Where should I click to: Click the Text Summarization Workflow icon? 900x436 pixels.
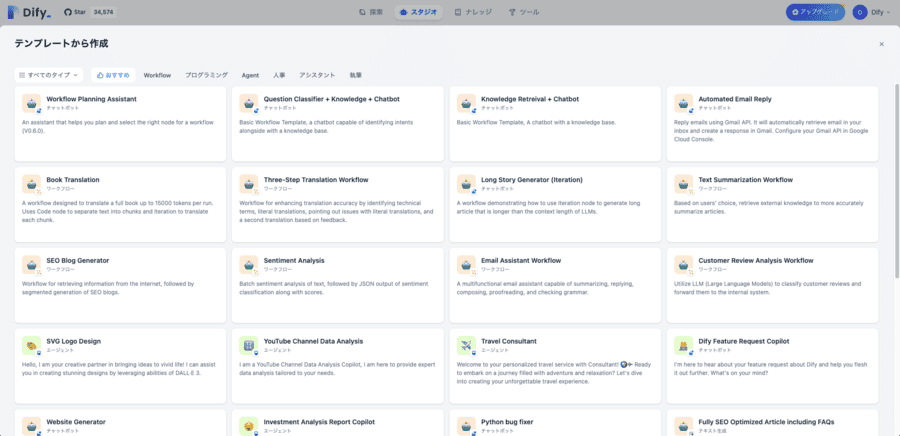click(684, 184)
